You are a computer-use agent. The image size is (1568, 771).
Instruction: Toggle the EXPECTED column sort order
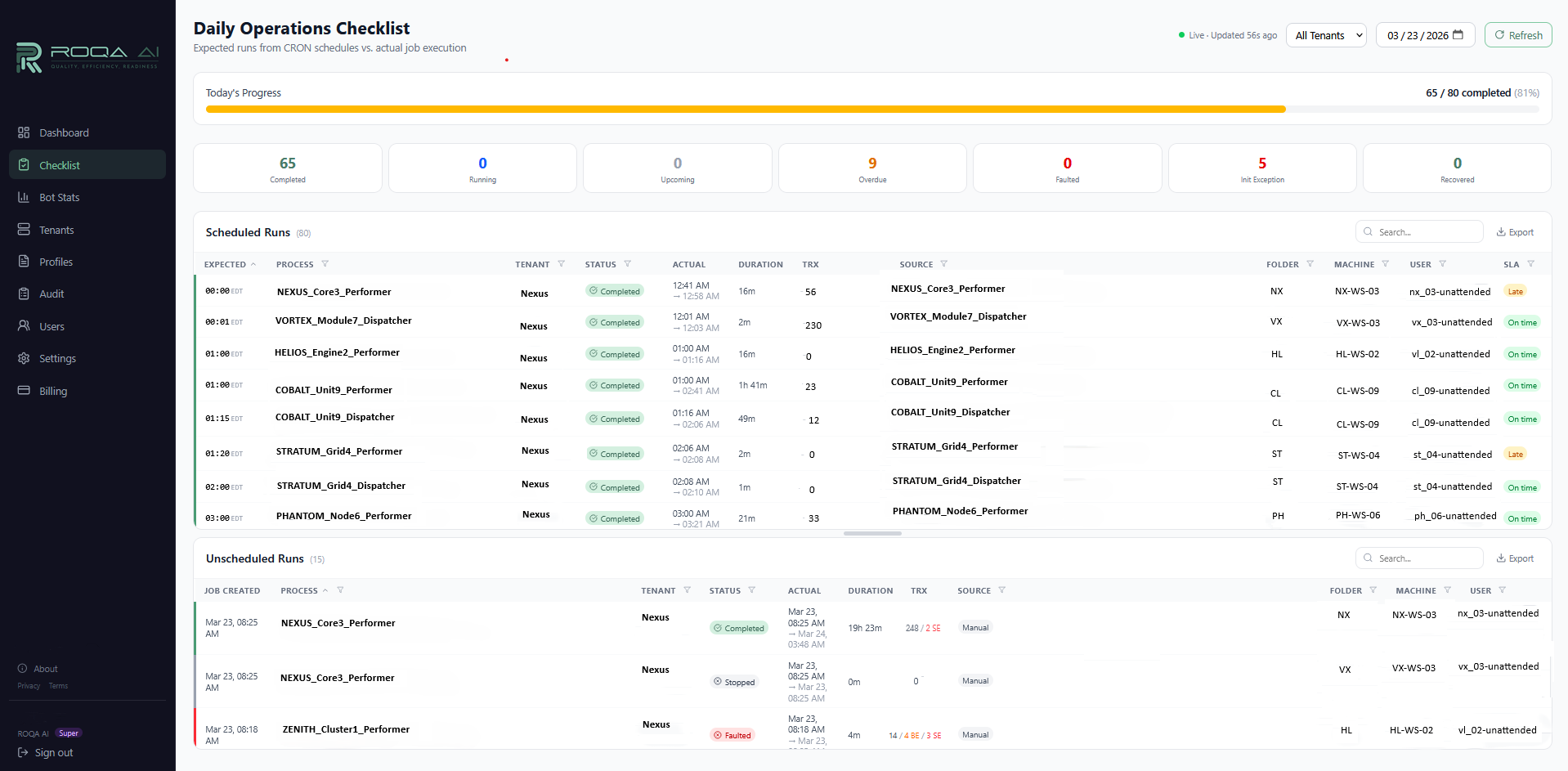[x=253, y=264]
